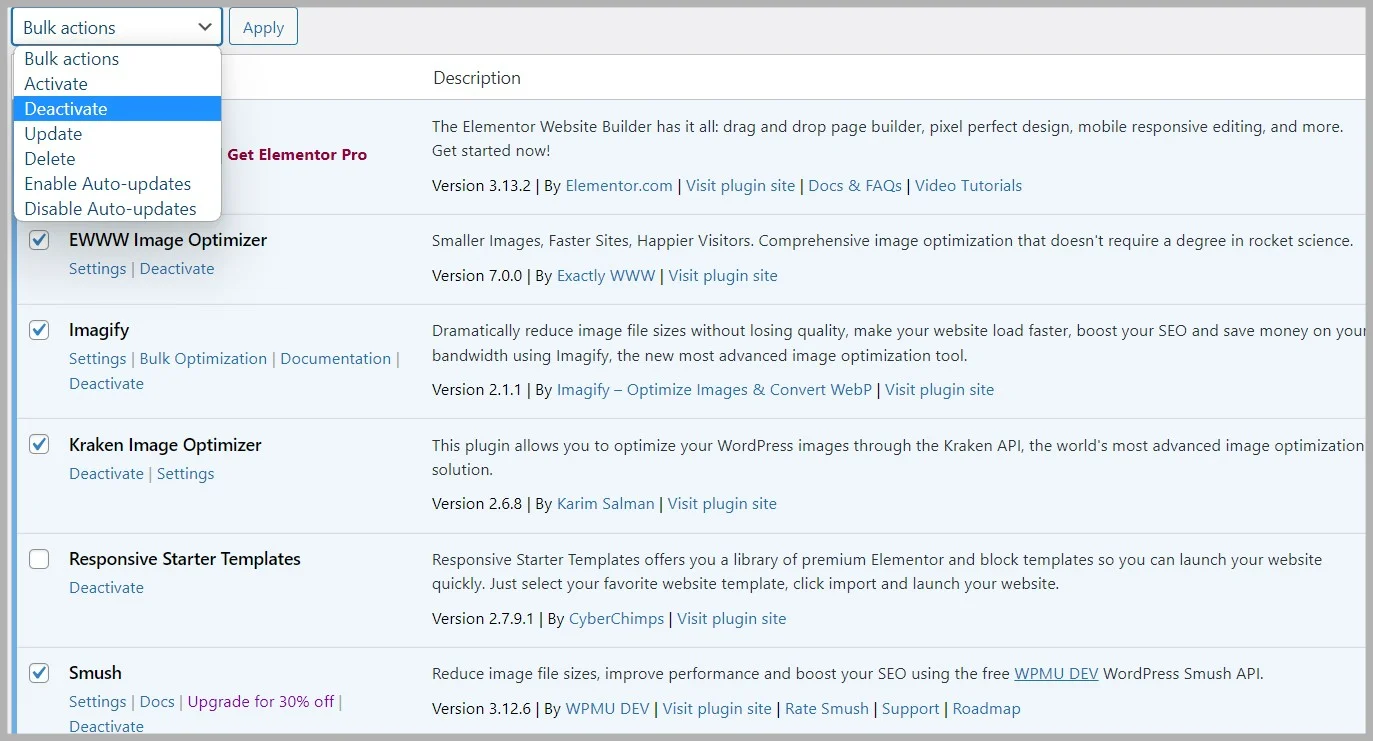Visit plugin site for Kraken Image Optimizer

(722, 504)
